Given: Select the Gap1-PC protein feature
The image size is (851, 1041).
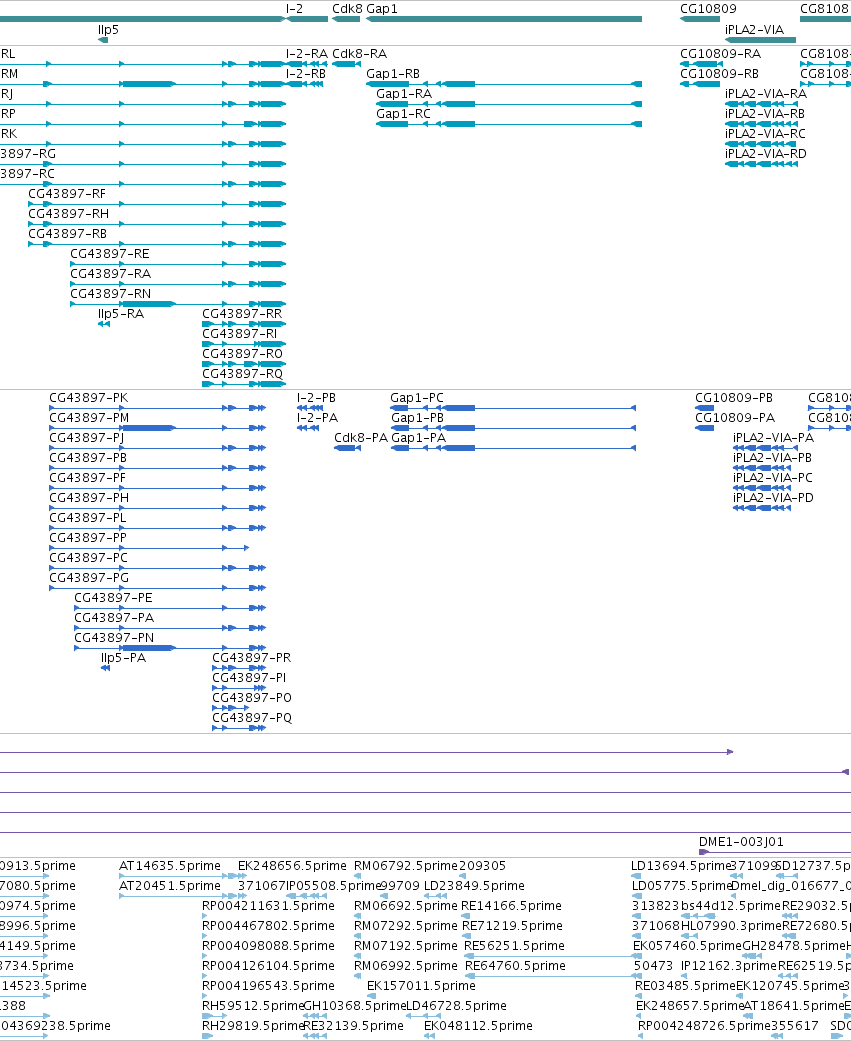Looking at the screenshot, I should [x=513, y=408].
